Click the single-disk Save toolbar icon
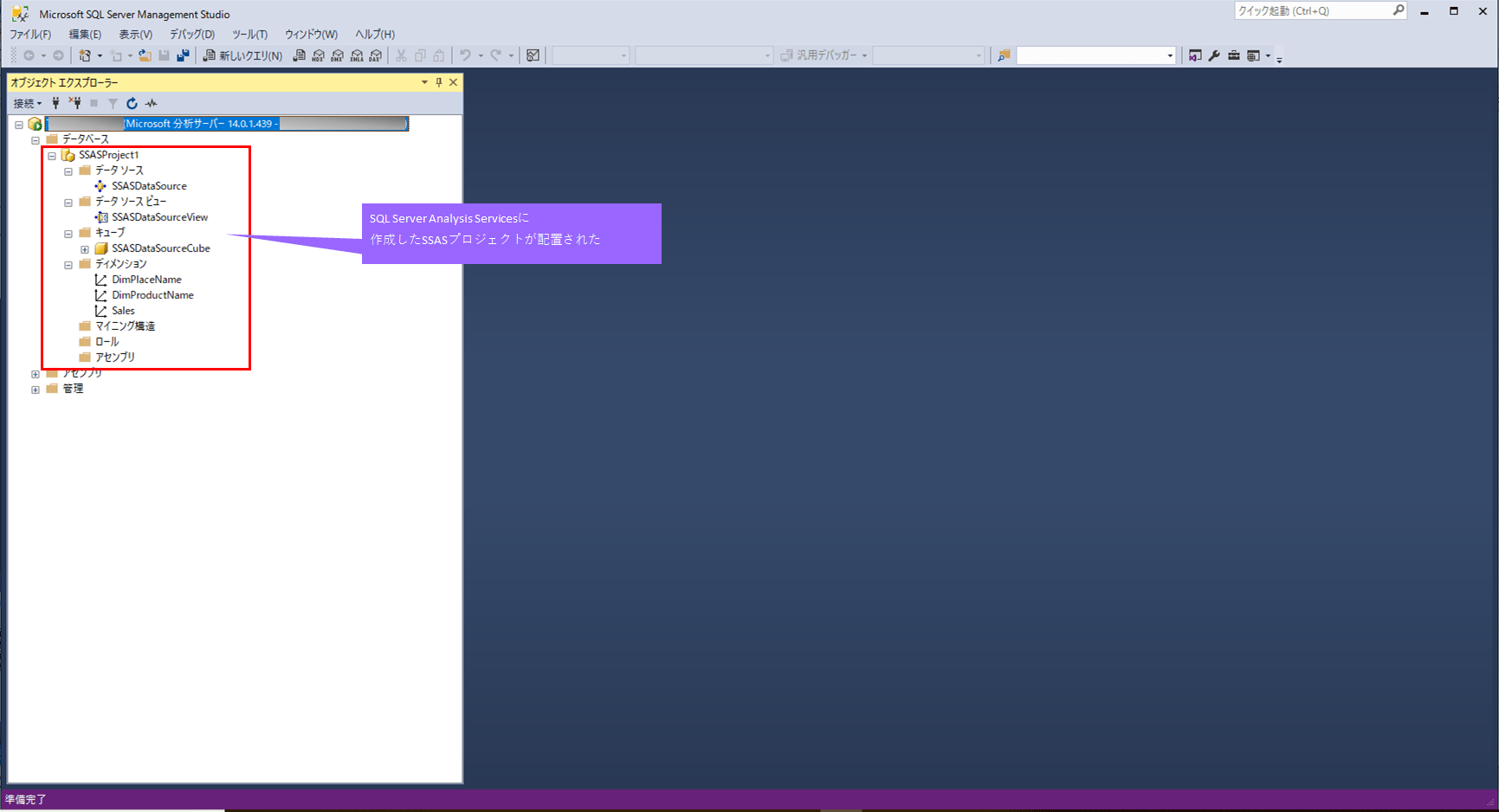The image size is (1499, 812). click(x=164, y=55)
